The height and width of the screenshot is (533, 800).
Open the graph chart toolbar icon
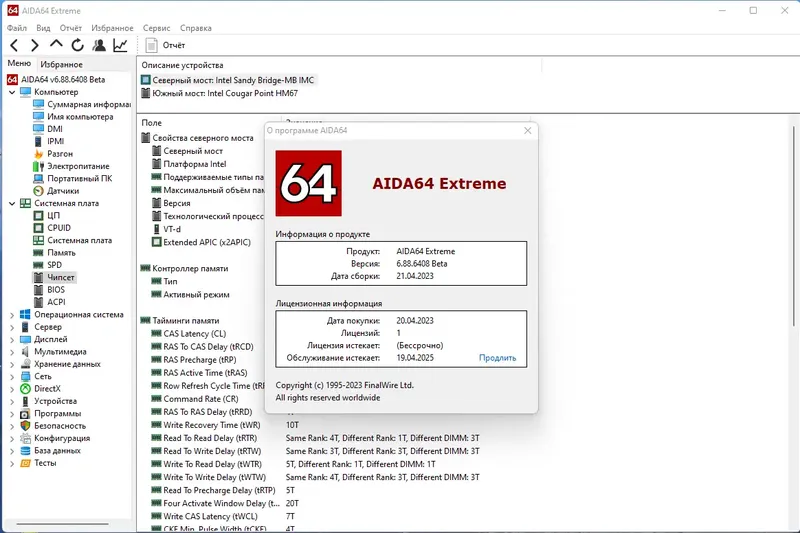pos(120,45)
